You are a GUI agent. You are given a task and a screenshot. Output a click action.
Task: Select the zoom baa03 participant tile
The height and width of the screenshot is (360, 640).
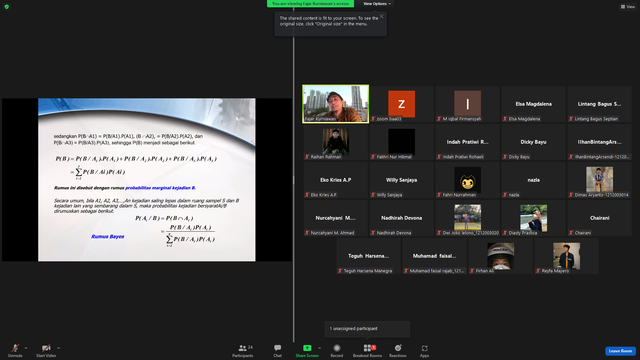(x=402, y=104)
